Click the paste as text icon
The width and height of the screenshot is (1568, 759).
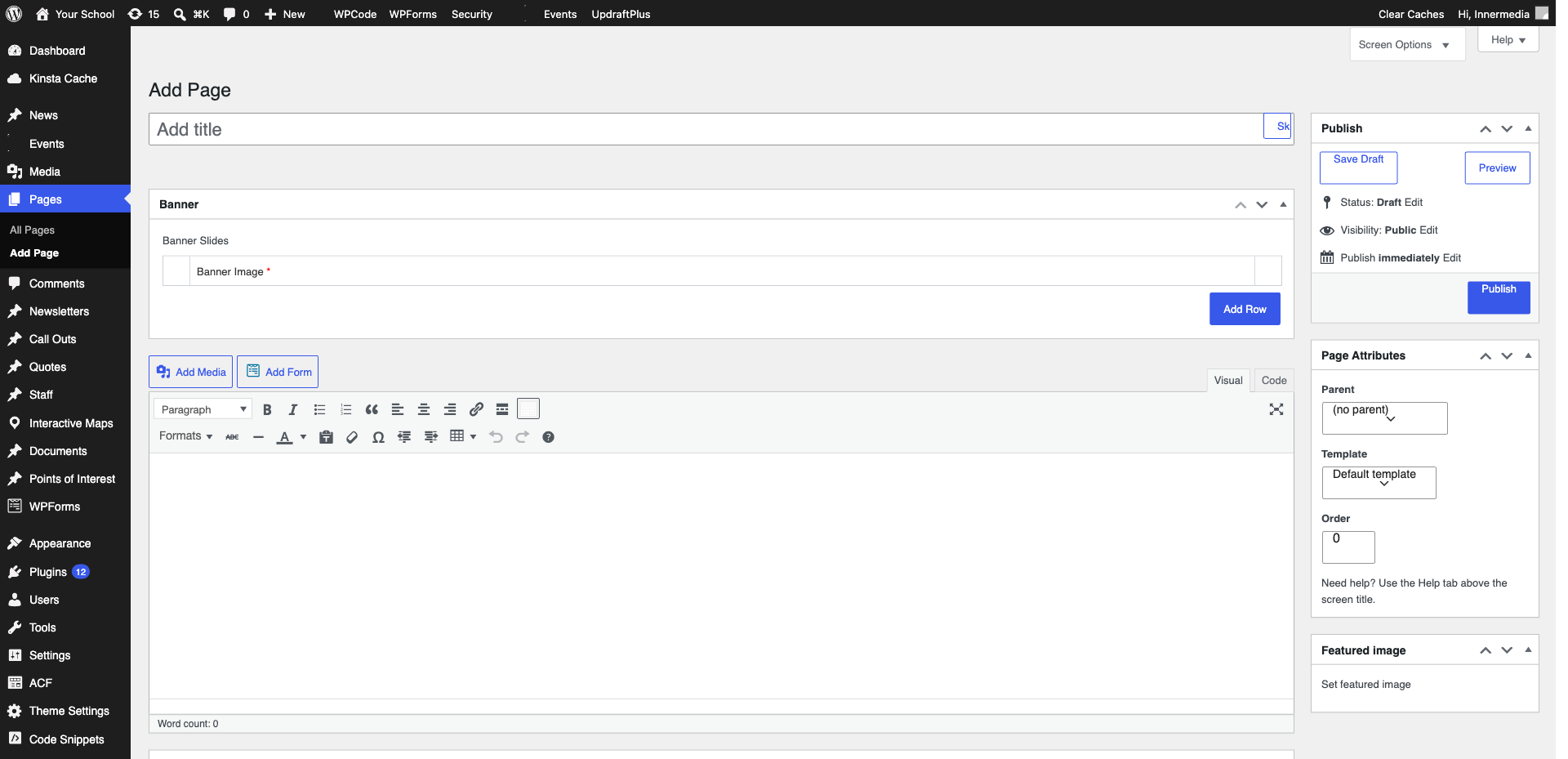coord(326,437)
